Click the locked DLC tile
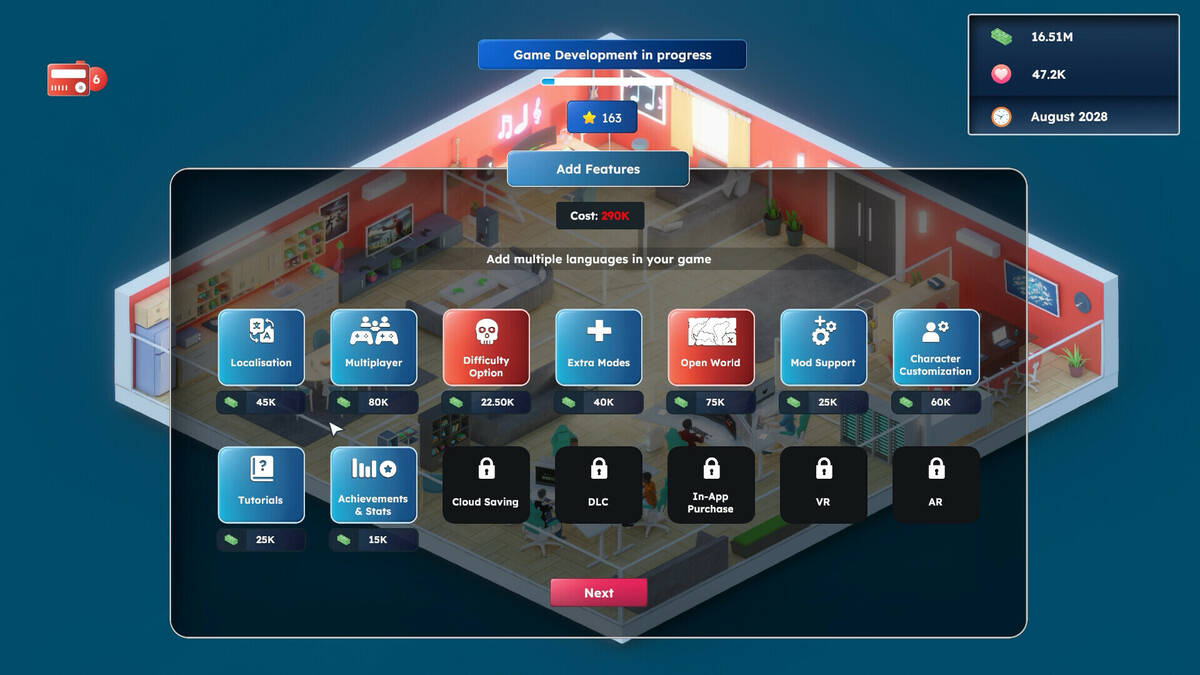Image resolution: width=1200 pixels, height=675 pixels. tap(598, 485)
